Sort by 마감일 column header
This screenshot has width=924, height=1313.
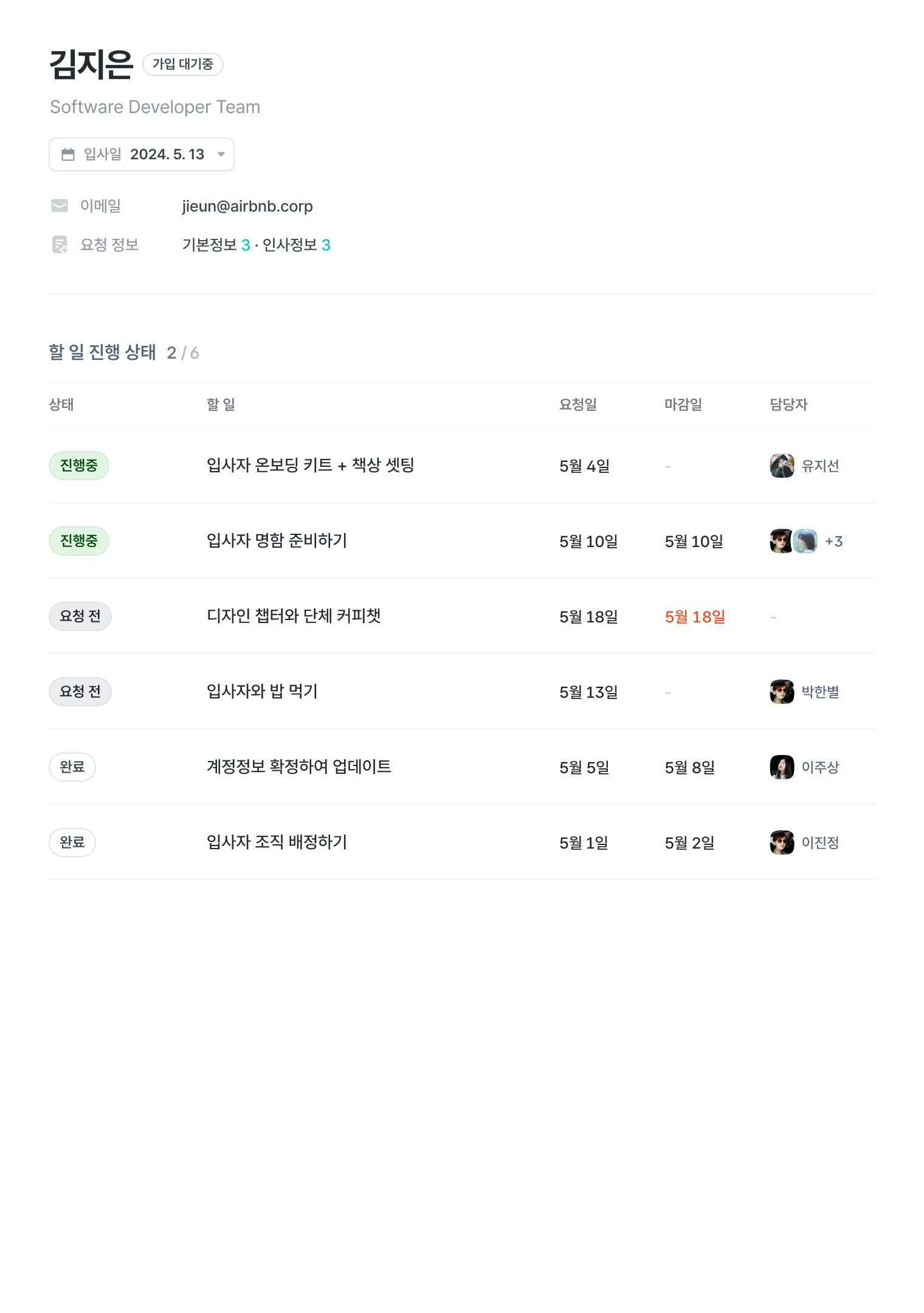point(683,404)
